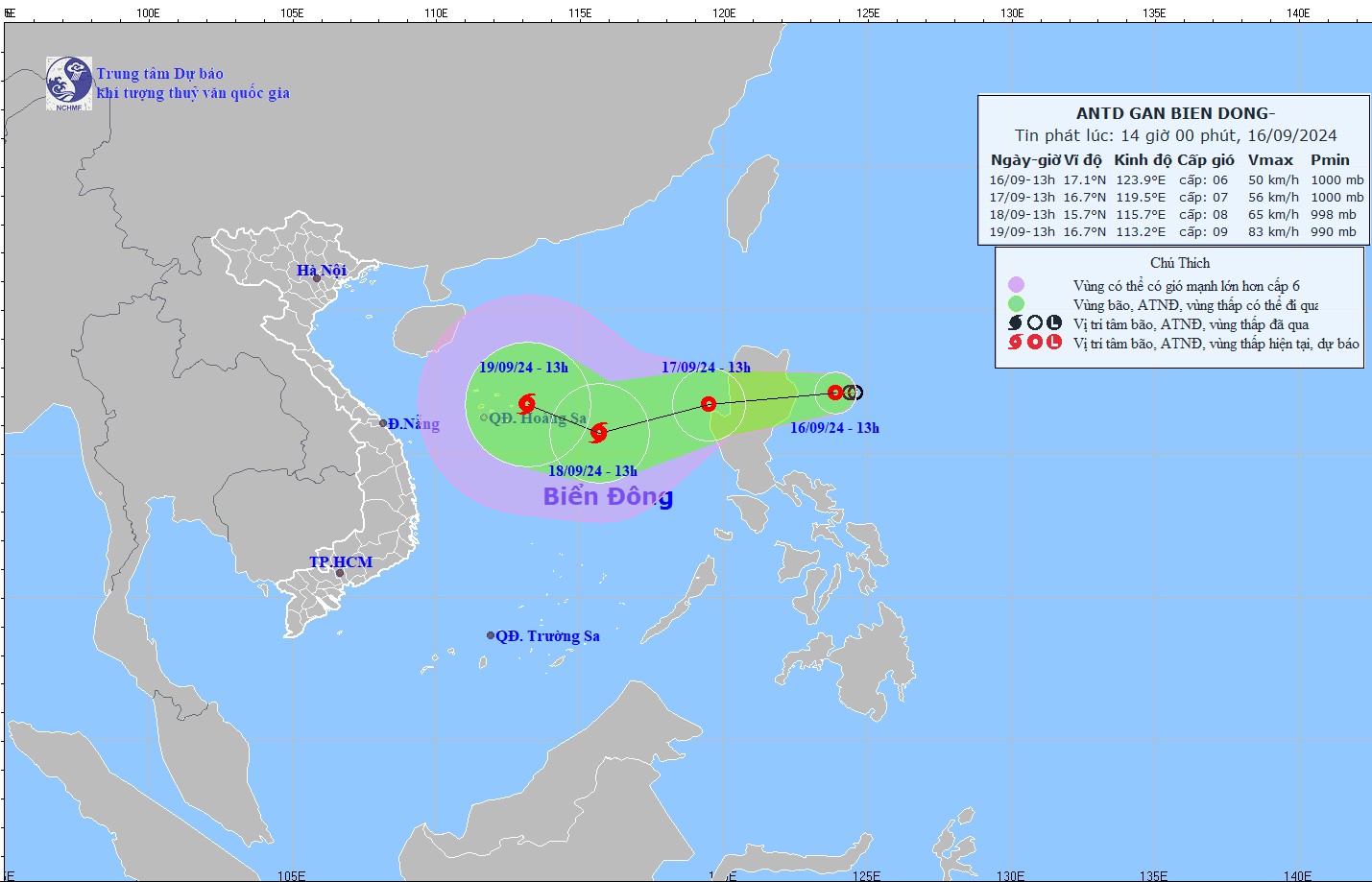Click the 'QĐ. Trường Sa' label
The image size is (1372, 882).
(547, 636)
